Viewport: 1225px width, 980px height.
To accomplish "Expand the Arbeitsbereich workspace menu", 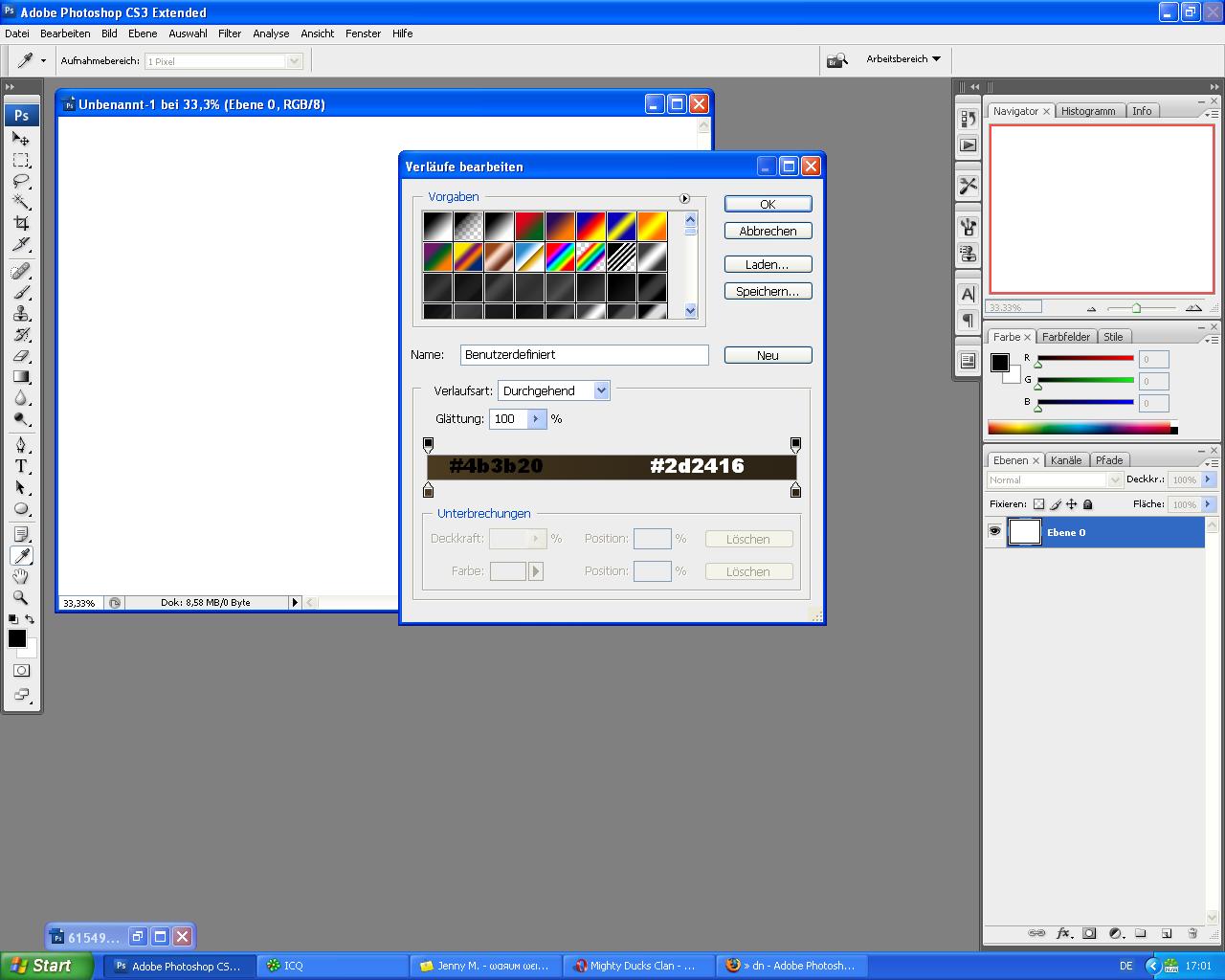I will pyautogui.click(x=902, y=59).
